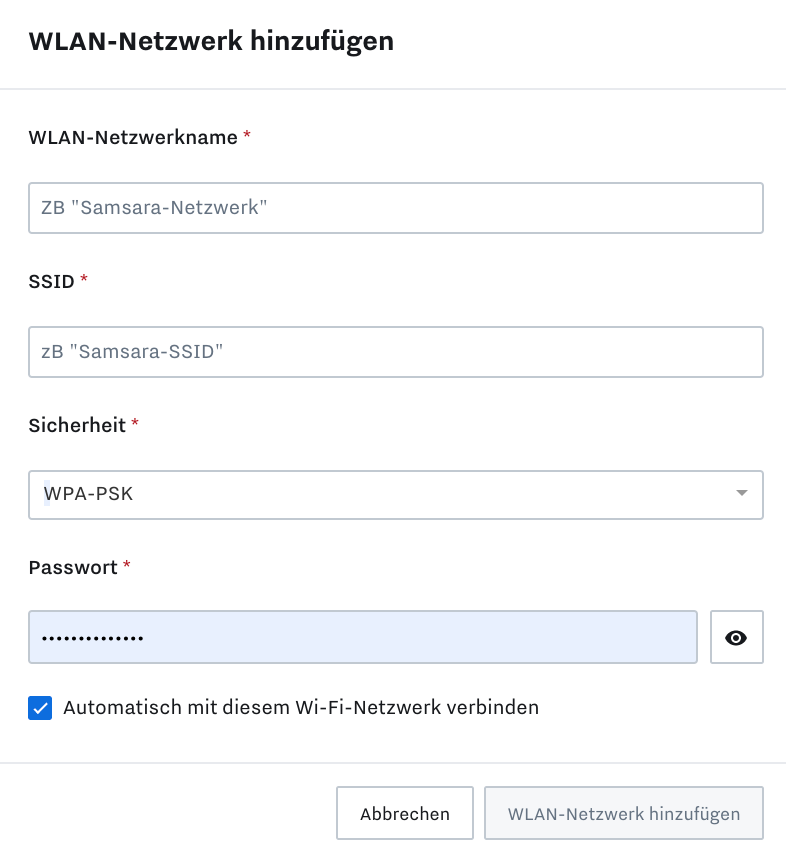Select the WPA-PSK security combo box
The image size is (786, 852).
(x=380, y=494)
